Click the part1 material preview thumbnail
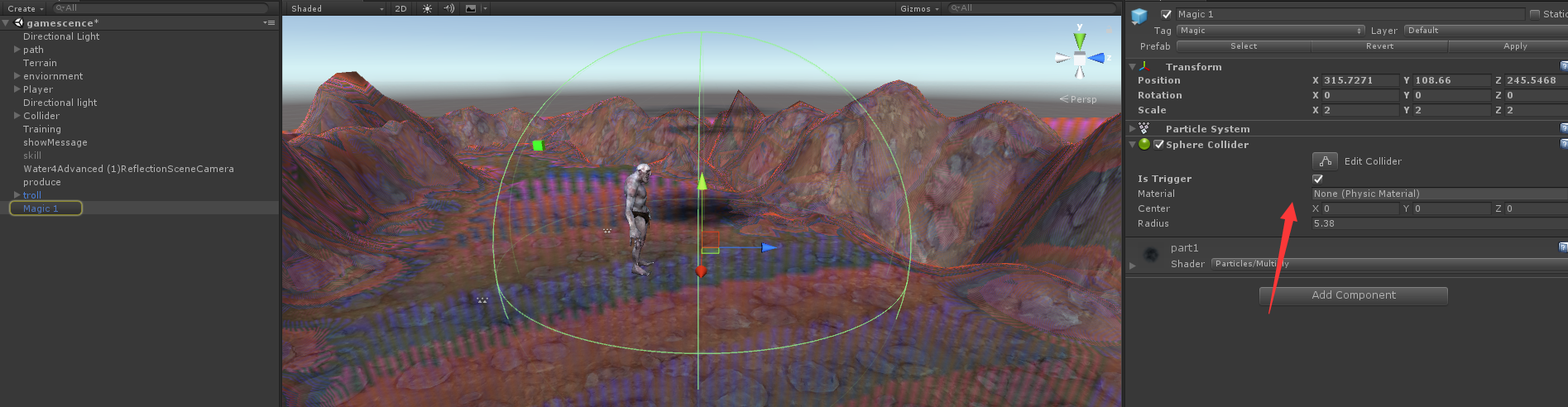The width and height of the screenshot is (1568, 407). (x=1151, y=255)
